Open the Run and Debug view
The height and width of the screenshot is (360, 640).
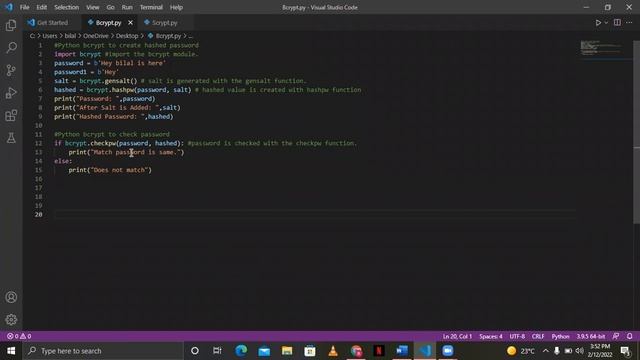click(x=11, y=93)
